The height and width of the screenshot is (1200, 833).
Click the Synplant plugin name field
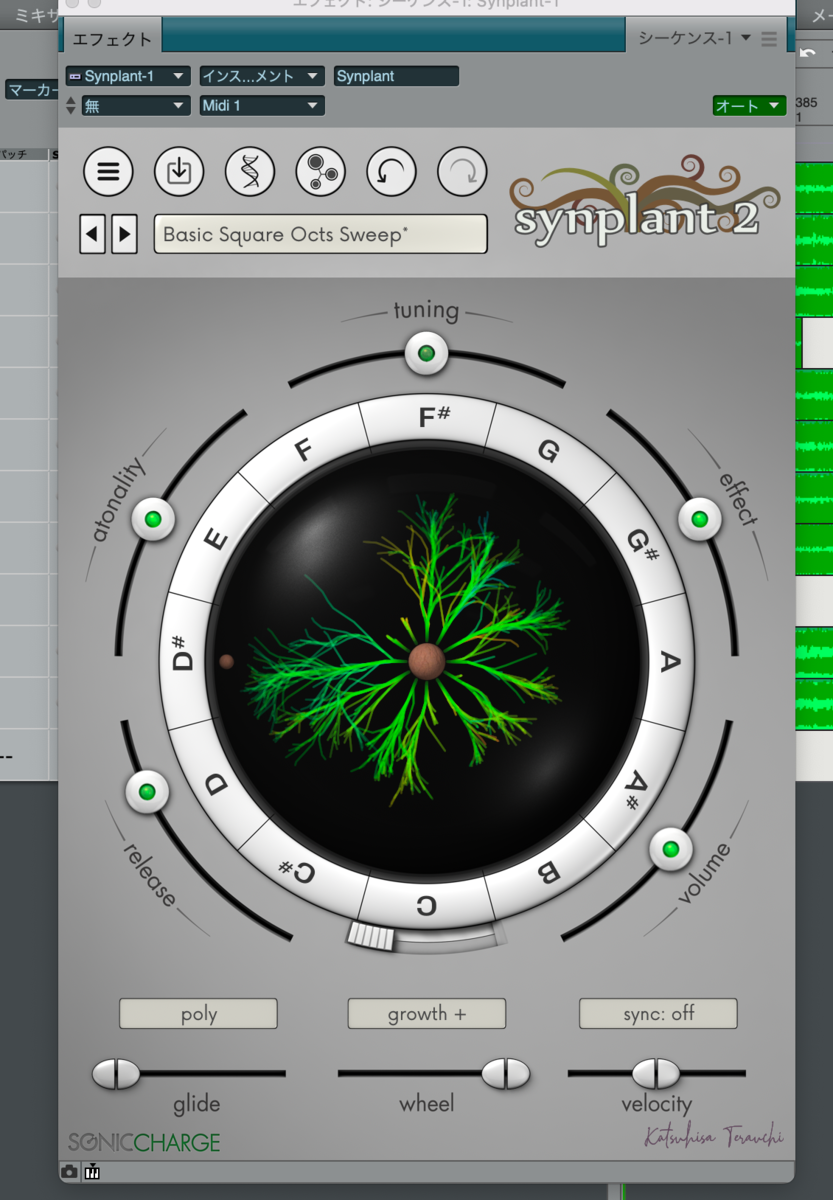(397, 76)
